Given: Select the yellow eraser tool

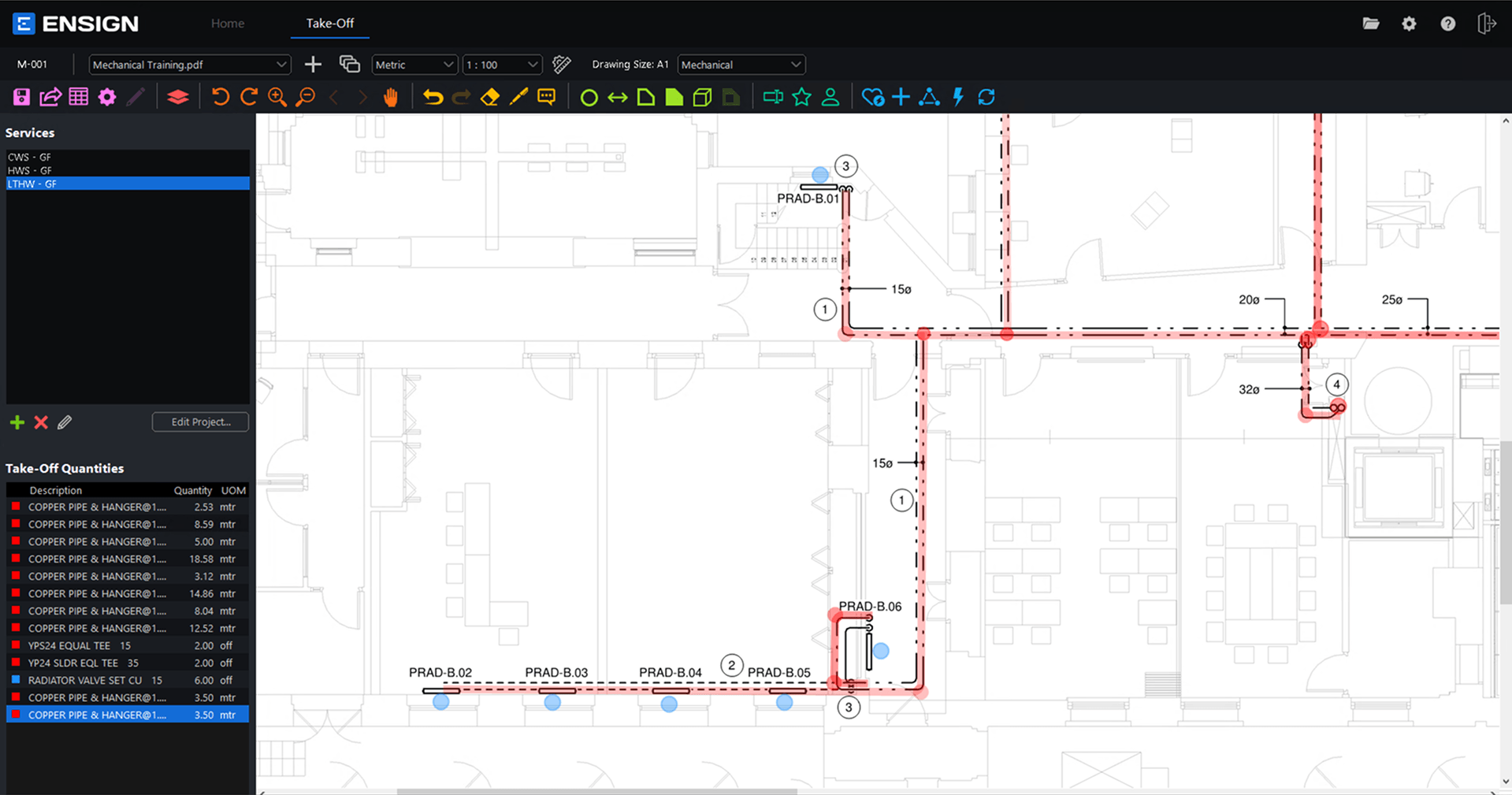Looking at the screenshot, I should point(490,97).
